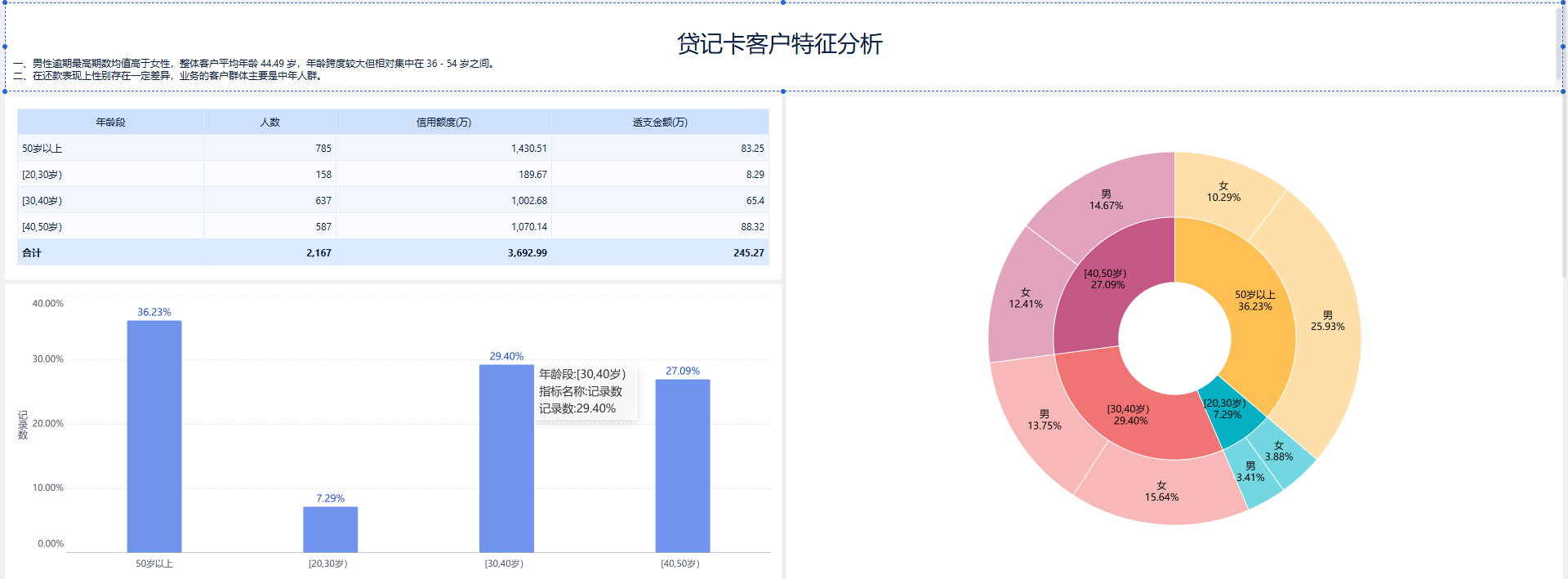Click the 男 14.67% outer ring segment
Viewport: 1568px width, 579px height.
(1106, 199)
